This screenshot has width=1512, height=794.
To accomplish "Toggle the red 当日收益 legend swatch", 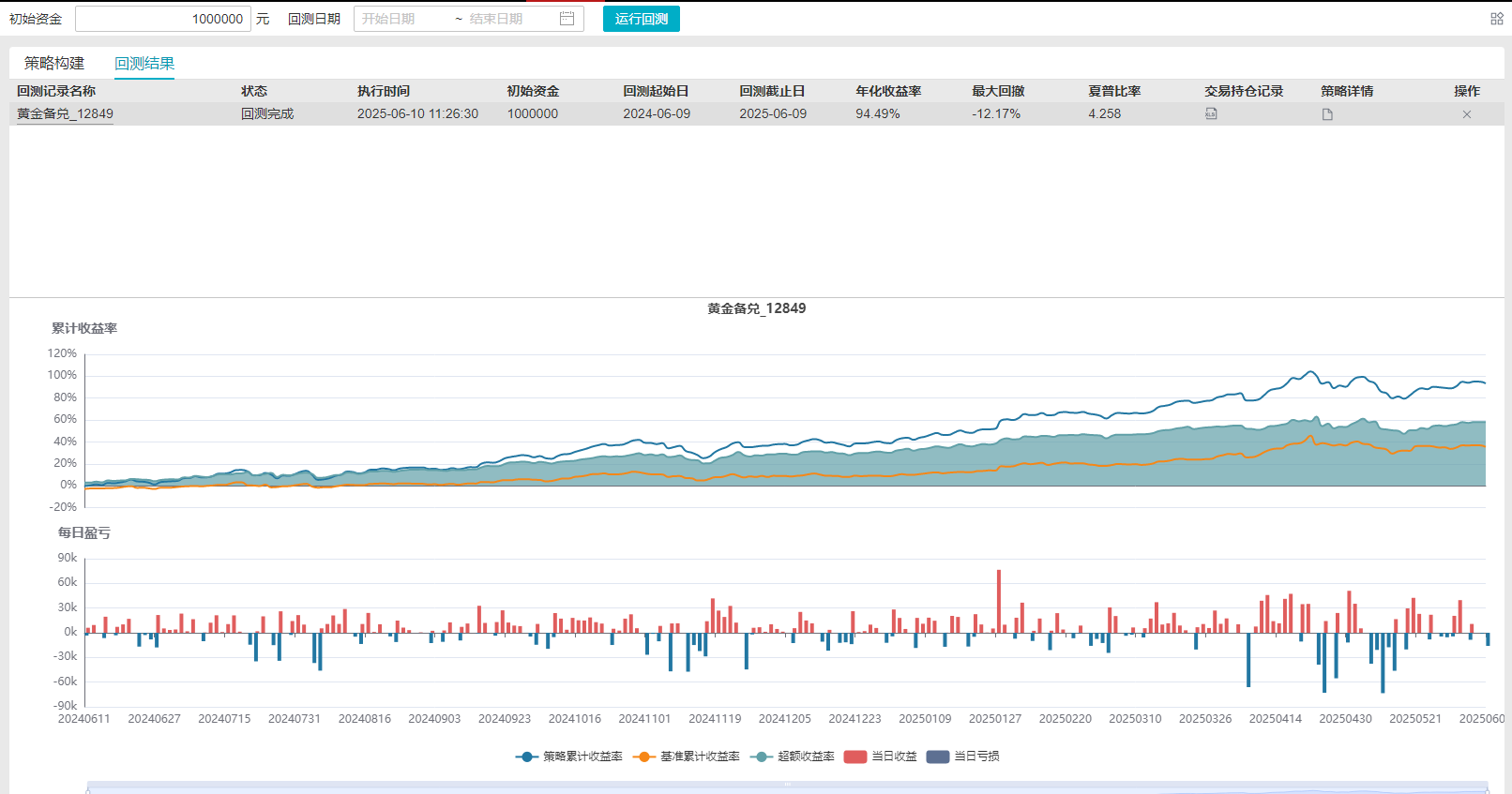I will [x=854, y=757].
